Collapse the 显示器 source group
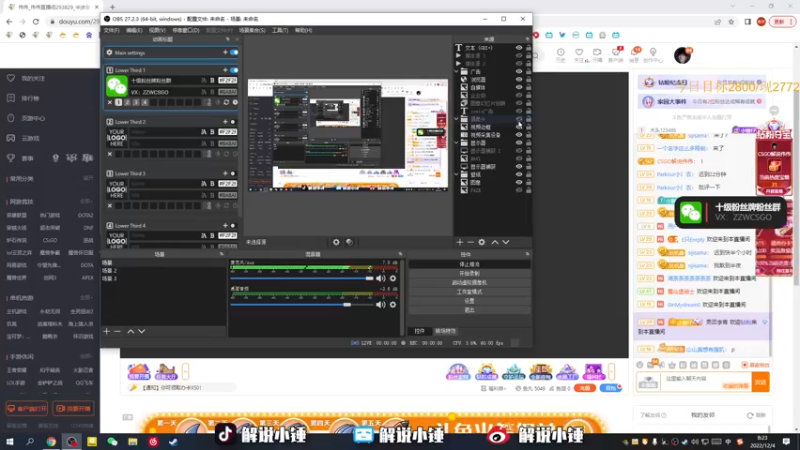The image size is (800, 450). (457, 143)
